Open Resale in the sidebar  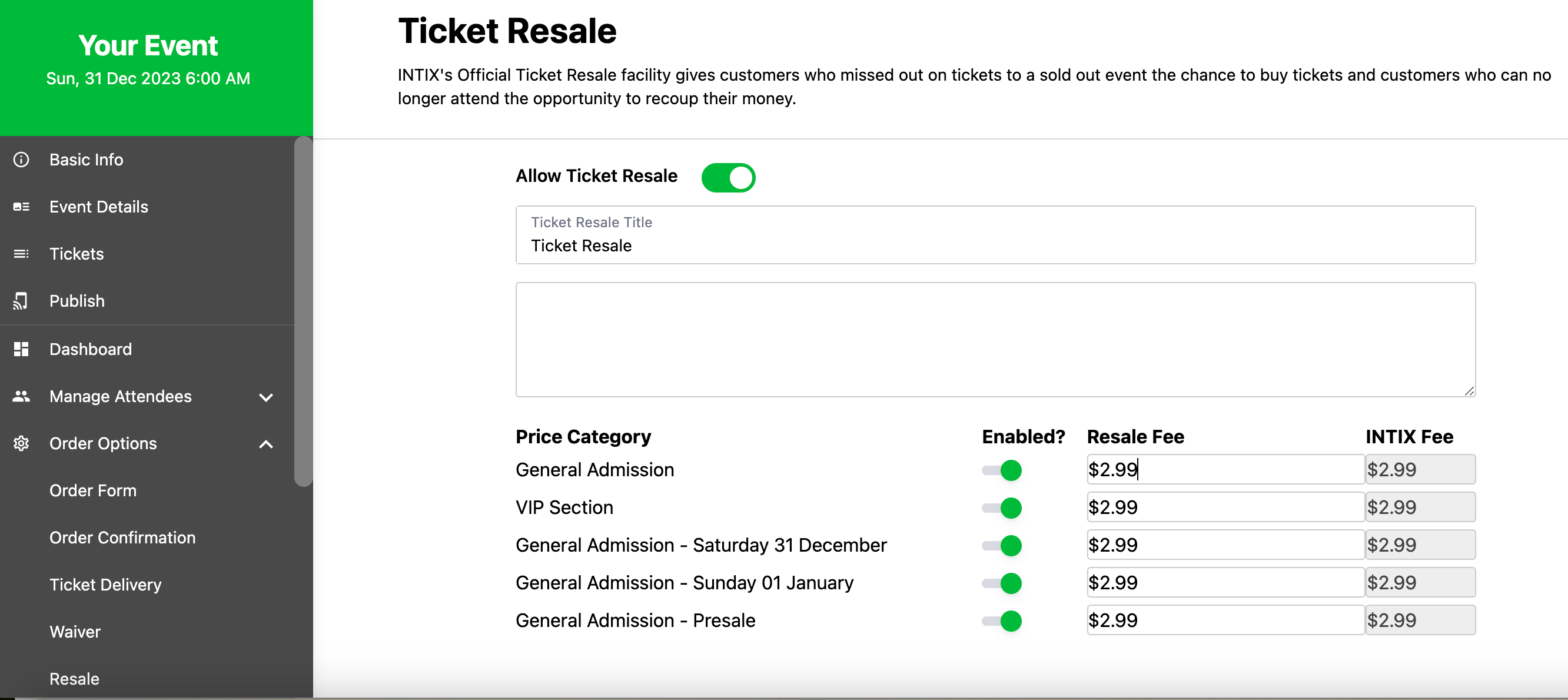[x=74, y=679]
